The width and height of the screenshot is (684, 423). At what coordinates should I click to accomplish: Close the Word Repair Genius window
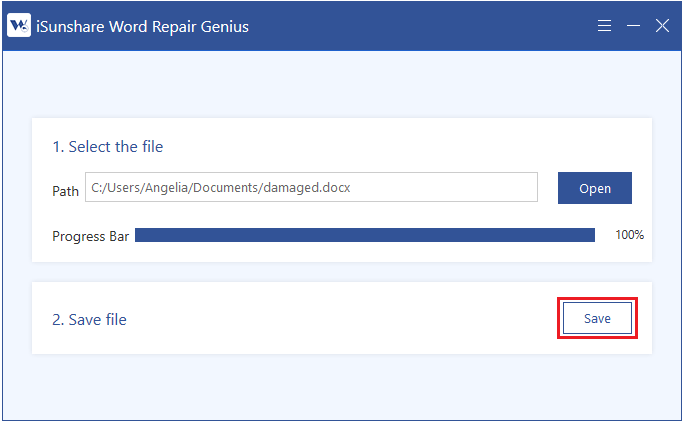pyautogui.click(x=662, y=26)
